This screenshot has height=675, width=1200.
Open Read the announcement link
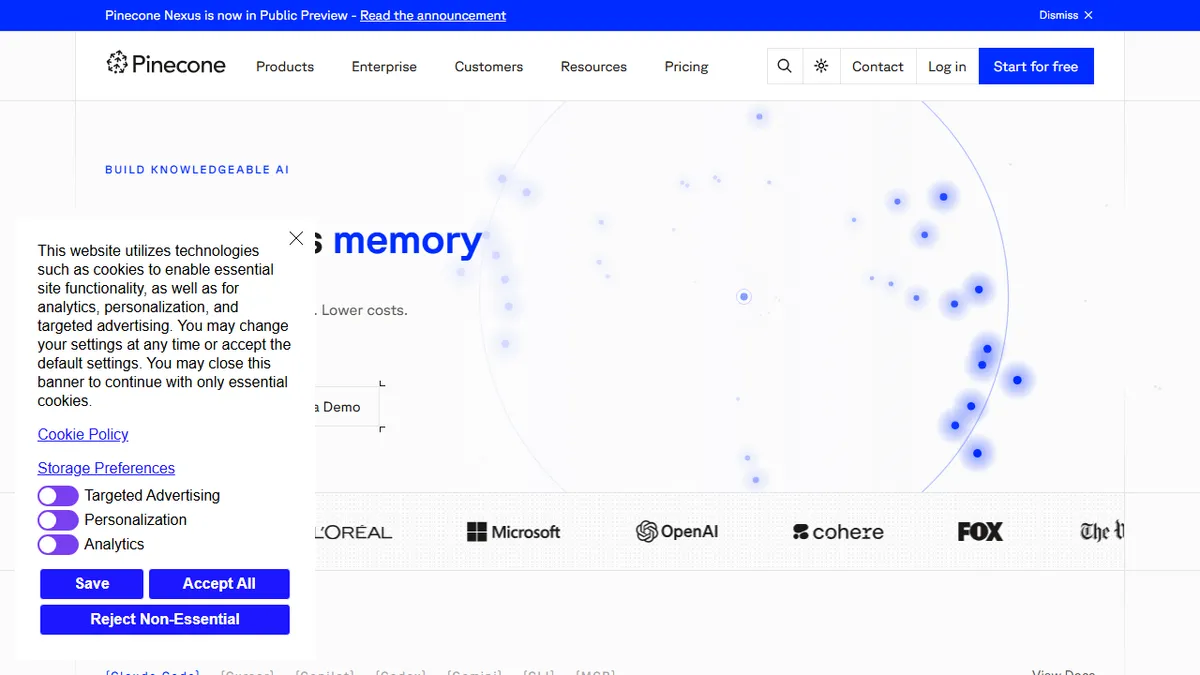pyautogui.click(x=433, y=15)
